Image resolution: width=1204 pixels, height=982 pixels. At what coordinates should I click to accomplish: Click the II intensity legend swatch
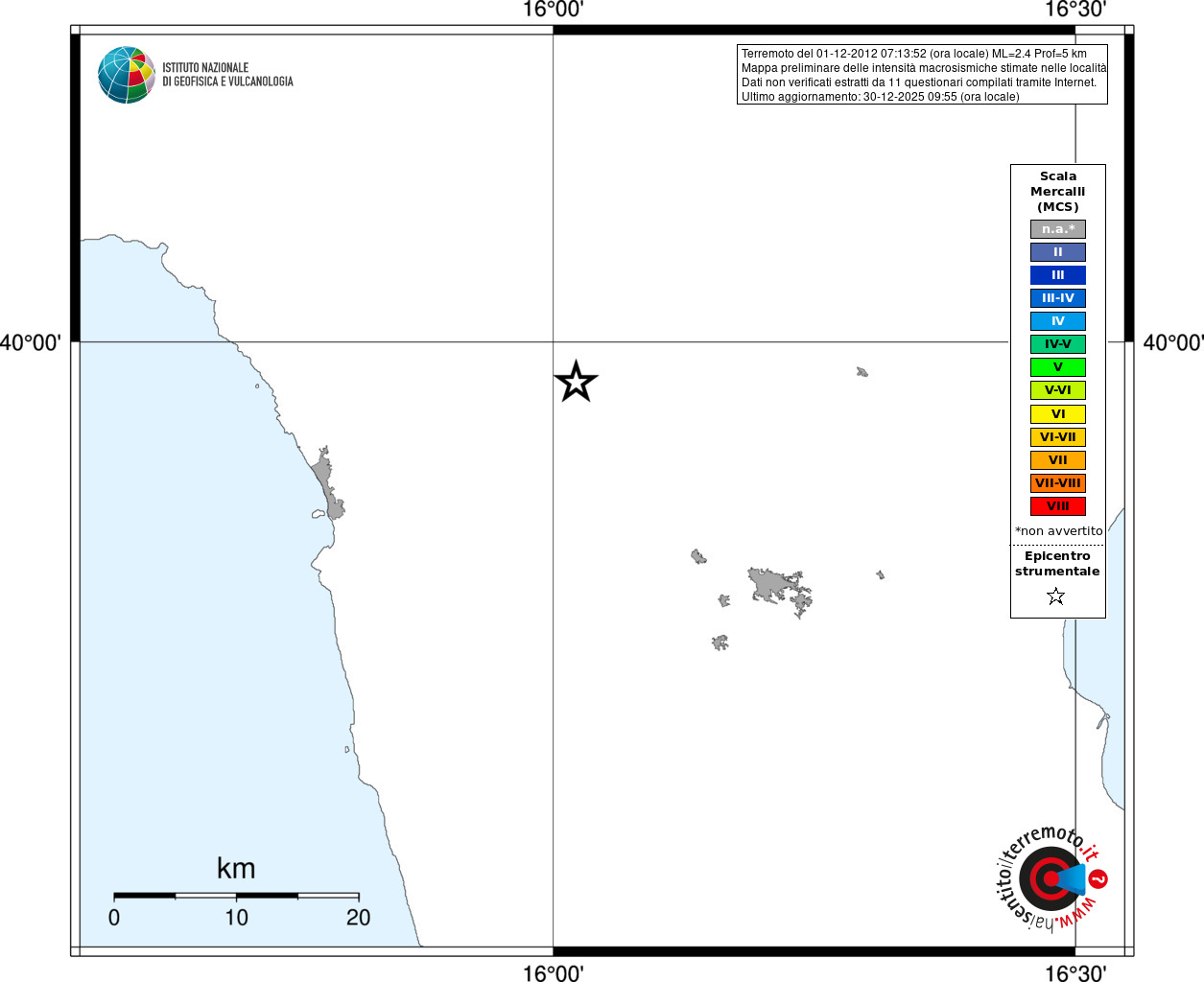(1058, 252)
